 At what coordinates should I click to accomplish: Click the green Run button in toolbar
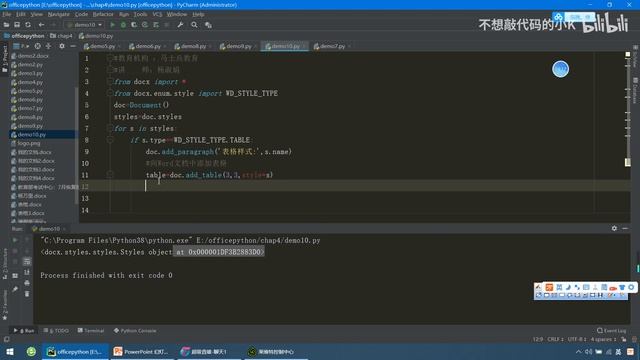pyautogui.click(x=113, y=25)
